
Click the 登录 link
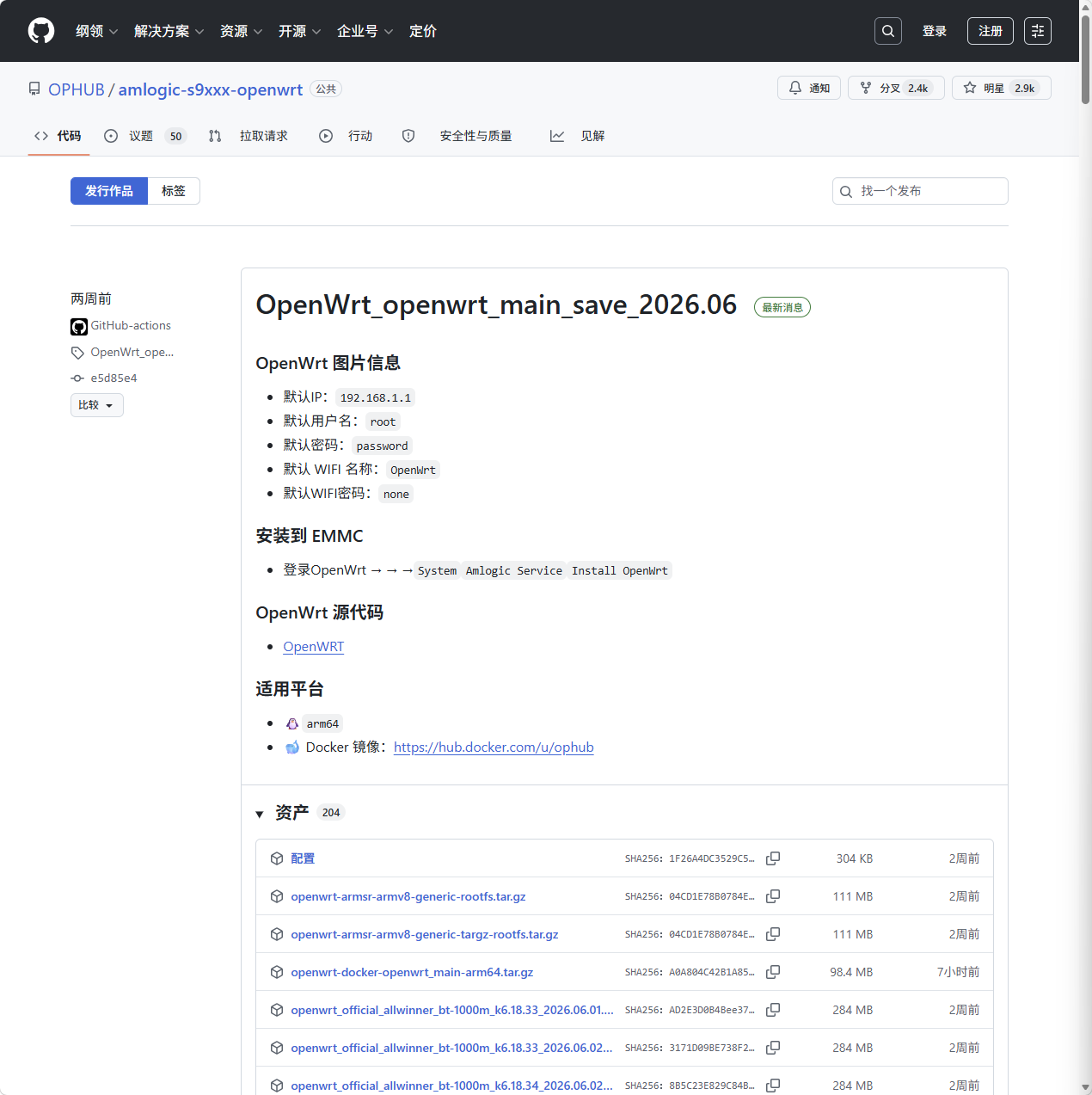(935, 31)
